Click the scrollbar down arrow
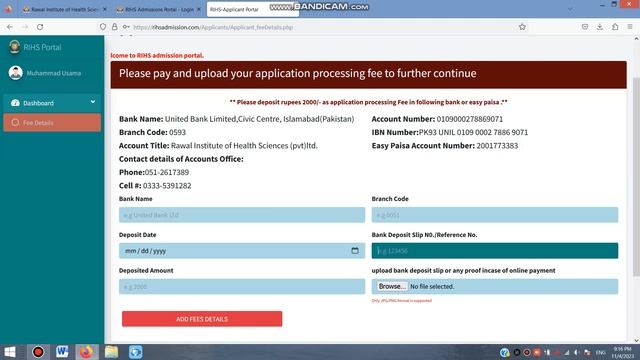The image size is (640, 360). 636,340
